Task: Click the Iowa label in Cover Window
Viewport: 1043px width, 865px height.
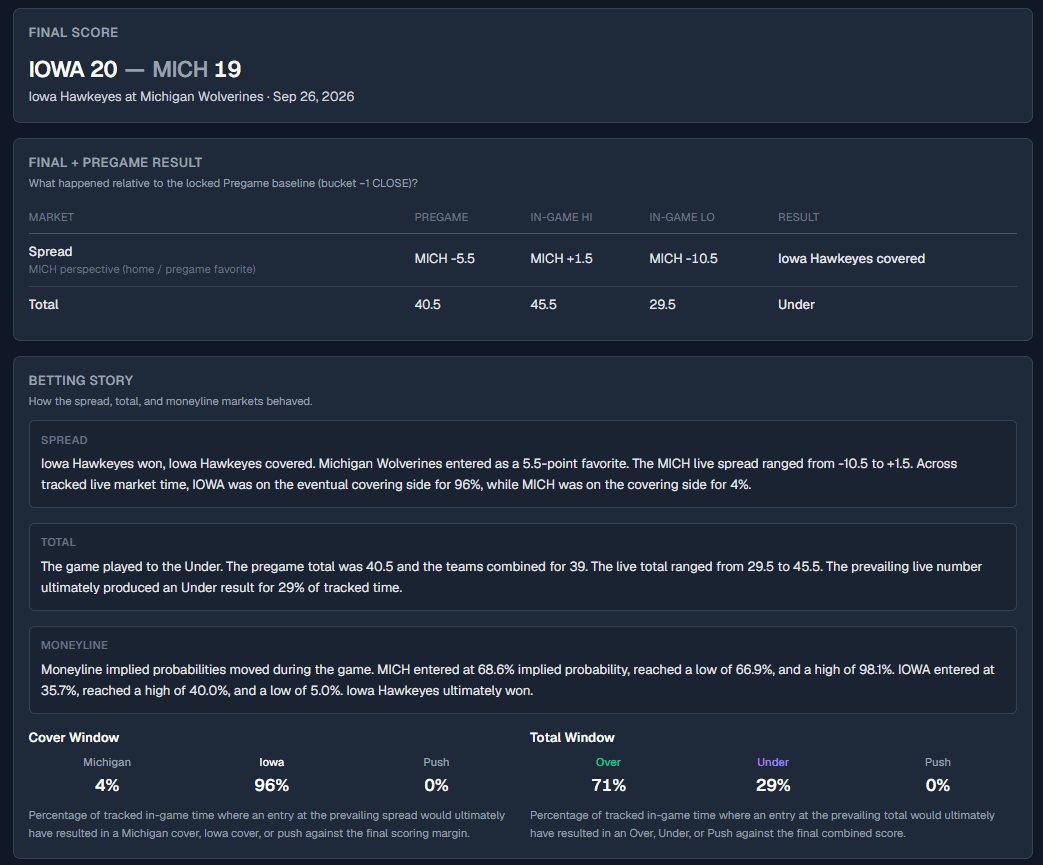Action: [271, 763]
